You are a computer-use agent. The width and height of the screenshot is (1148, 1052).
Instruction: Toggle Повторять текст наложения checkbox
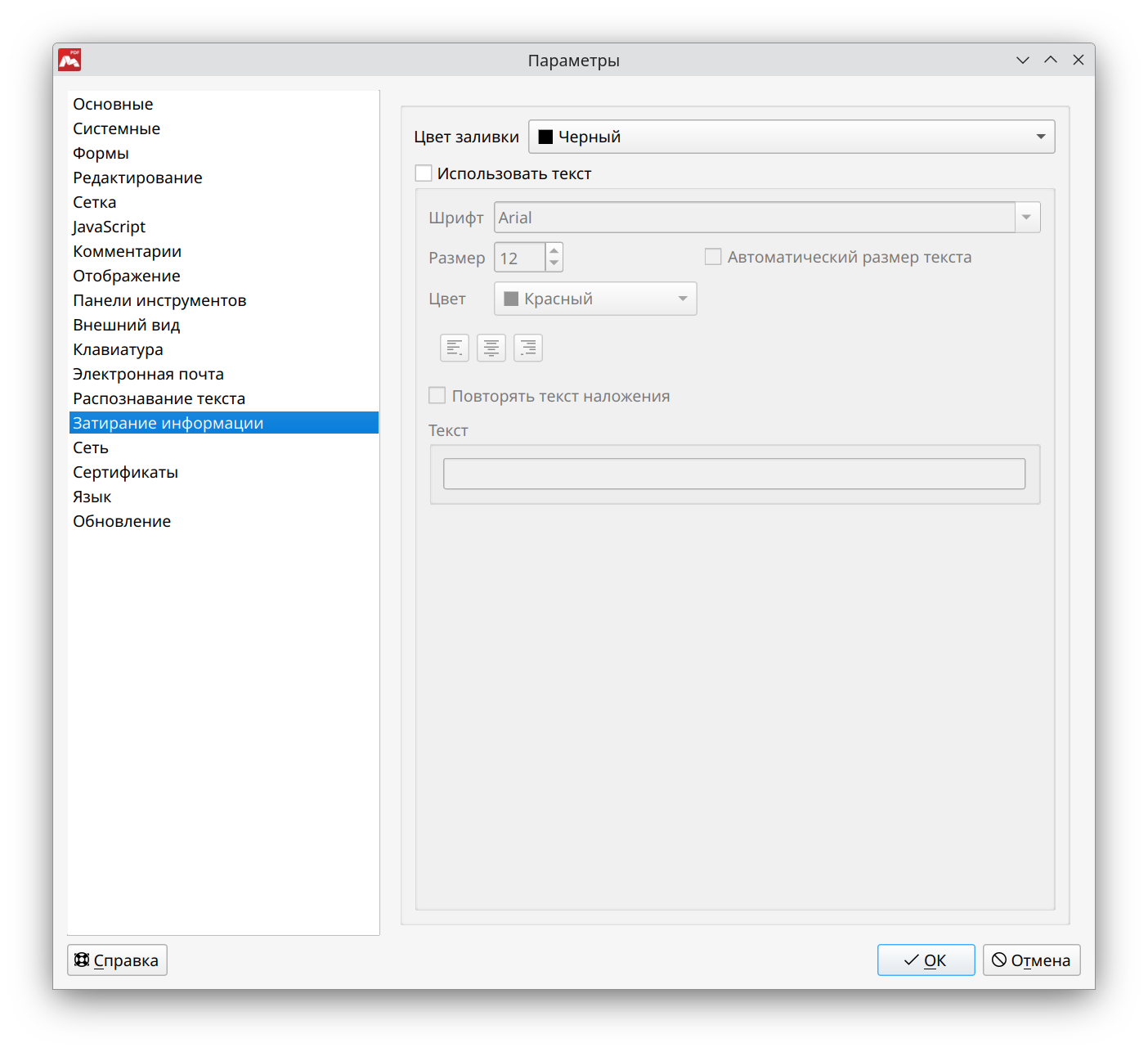(x=437, y=396)
